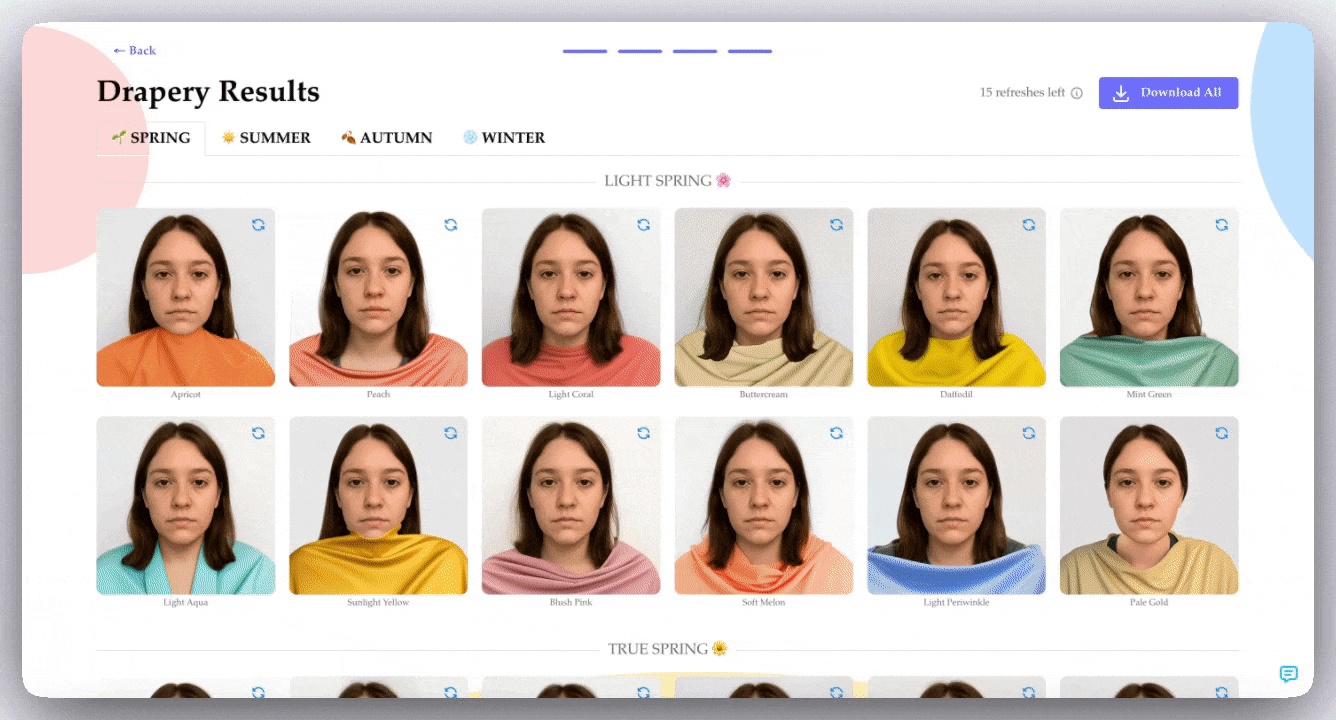Select the Winter tab
This screenshot has height=720, width=1336.
(504, 138)
